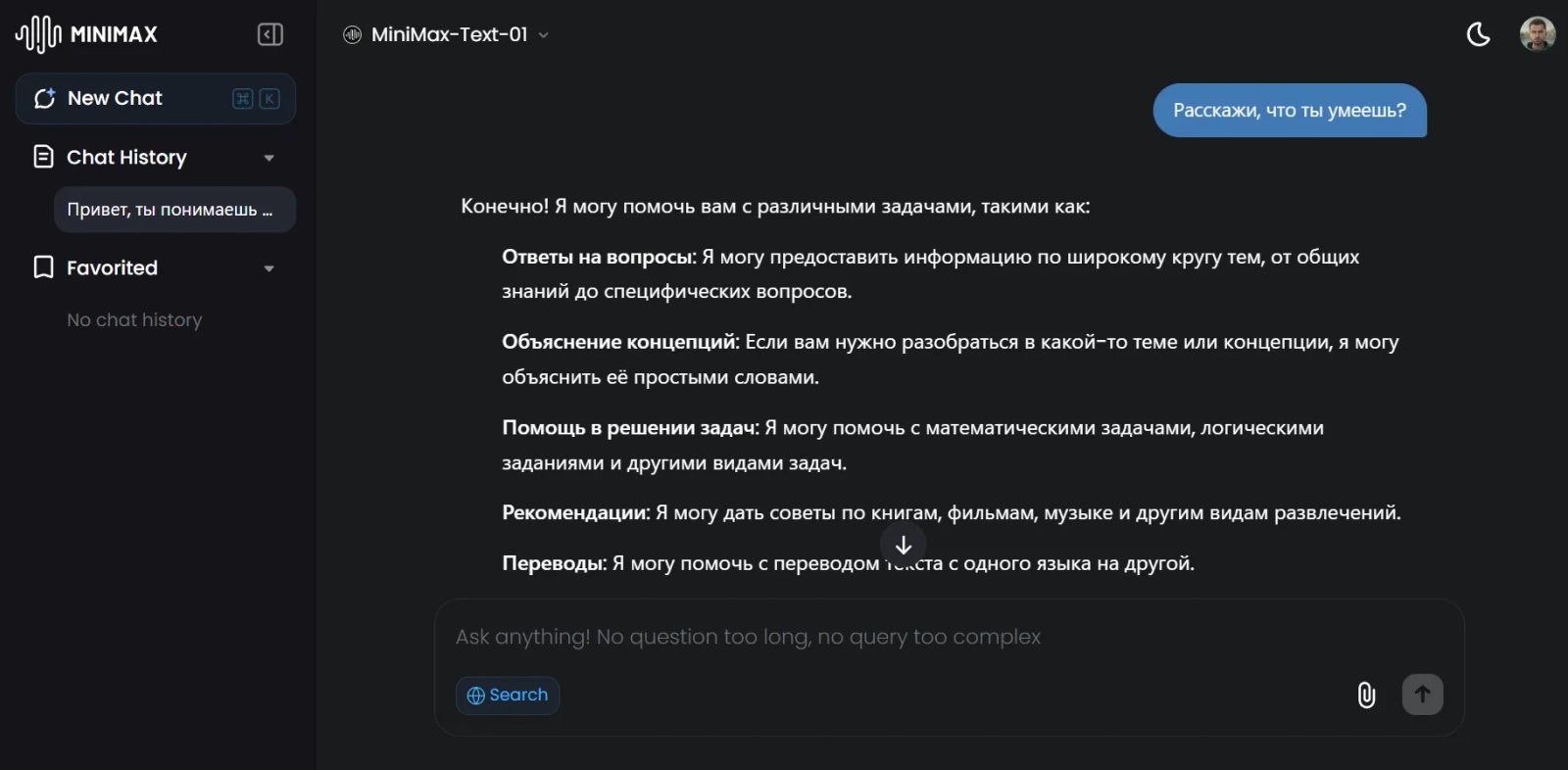
Task: Collapse the Chat History section
Action: click(x=270, y=157)
